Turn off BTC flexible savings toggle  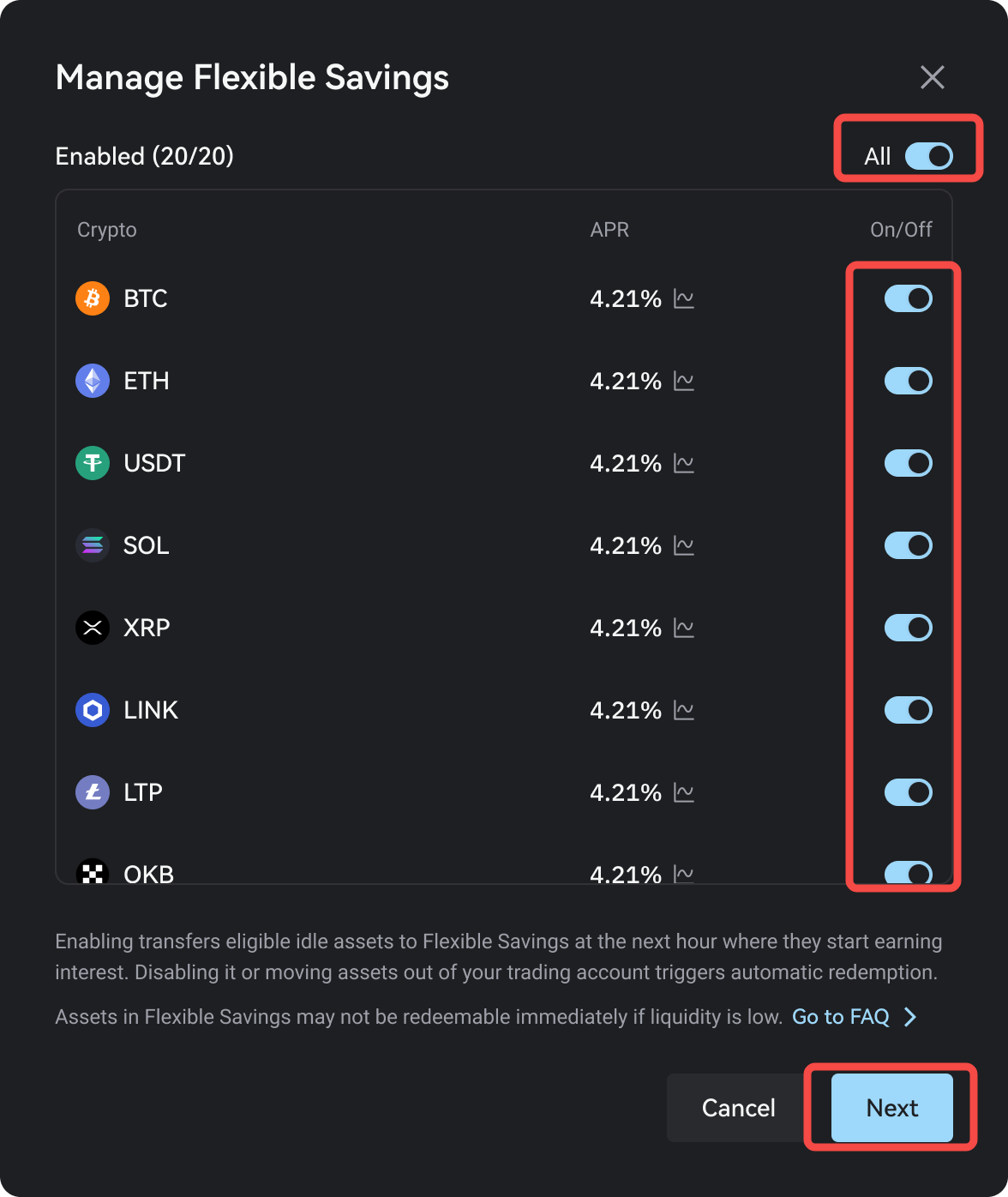tap(909, 298)
